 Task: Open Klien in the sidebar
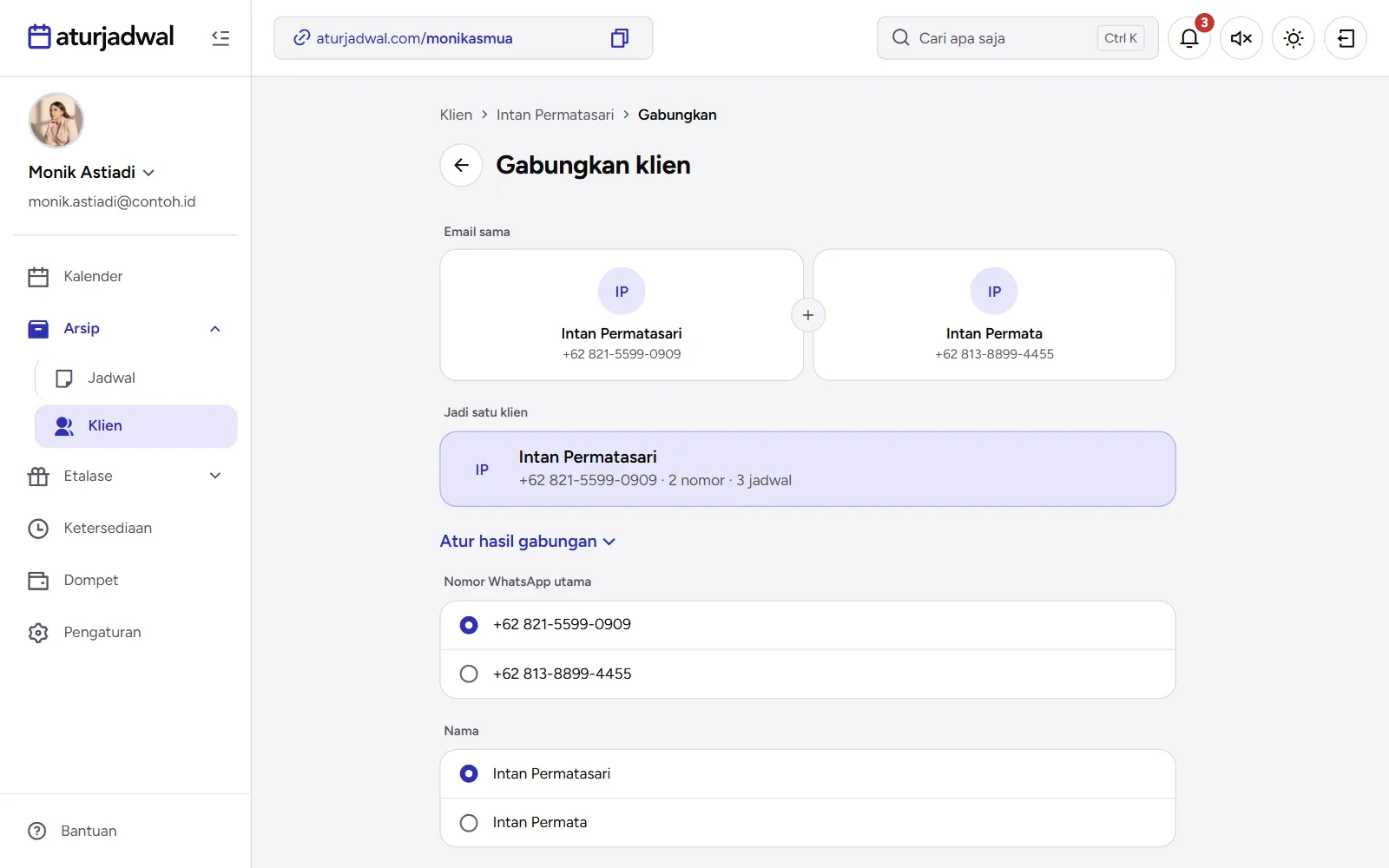[136, 426]
